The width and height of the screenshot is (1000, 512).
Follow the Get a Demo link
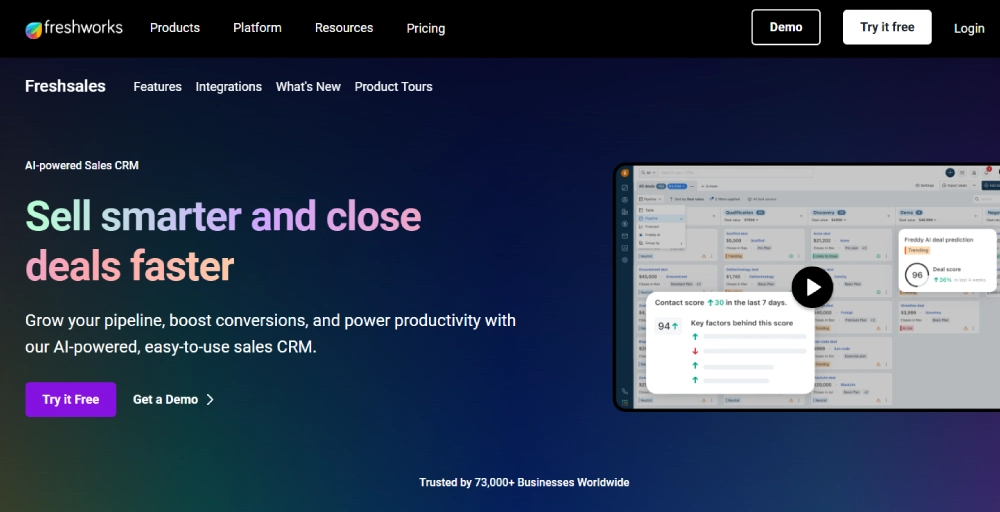coord(173,400)
